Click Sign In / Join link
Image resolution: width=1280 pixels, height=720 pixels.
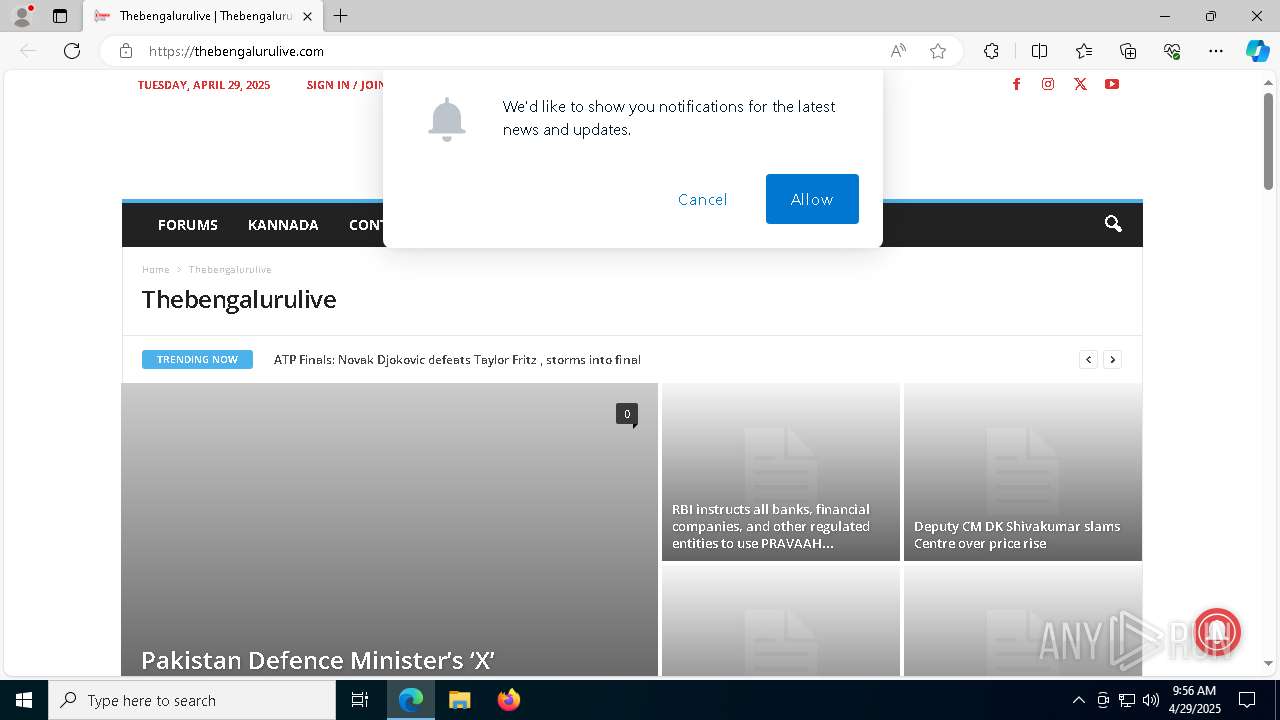click(345, 85)
